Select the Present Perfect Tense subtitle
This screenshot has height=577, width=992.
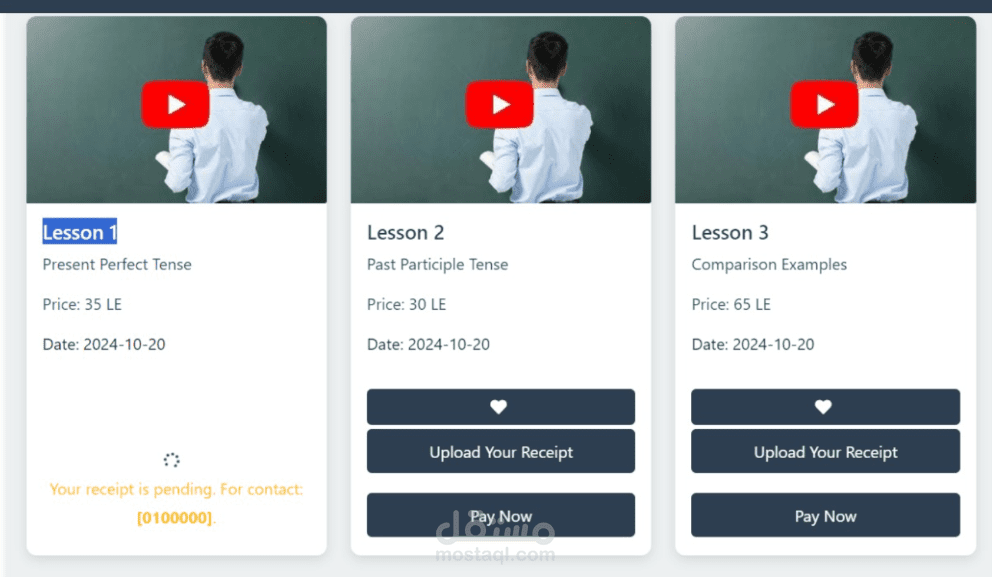(x=117, y=265)
